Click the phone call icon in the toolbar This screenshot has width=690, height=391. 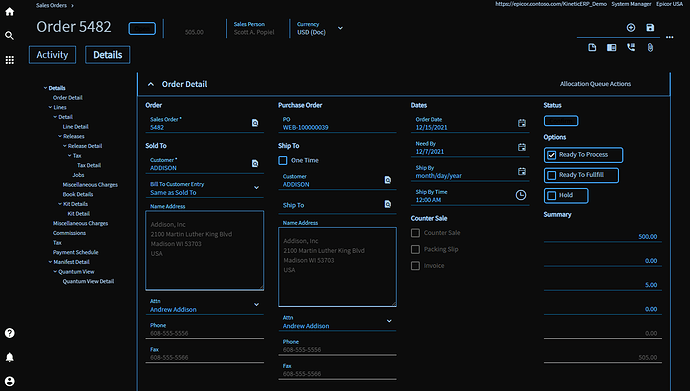pos(631,48)
